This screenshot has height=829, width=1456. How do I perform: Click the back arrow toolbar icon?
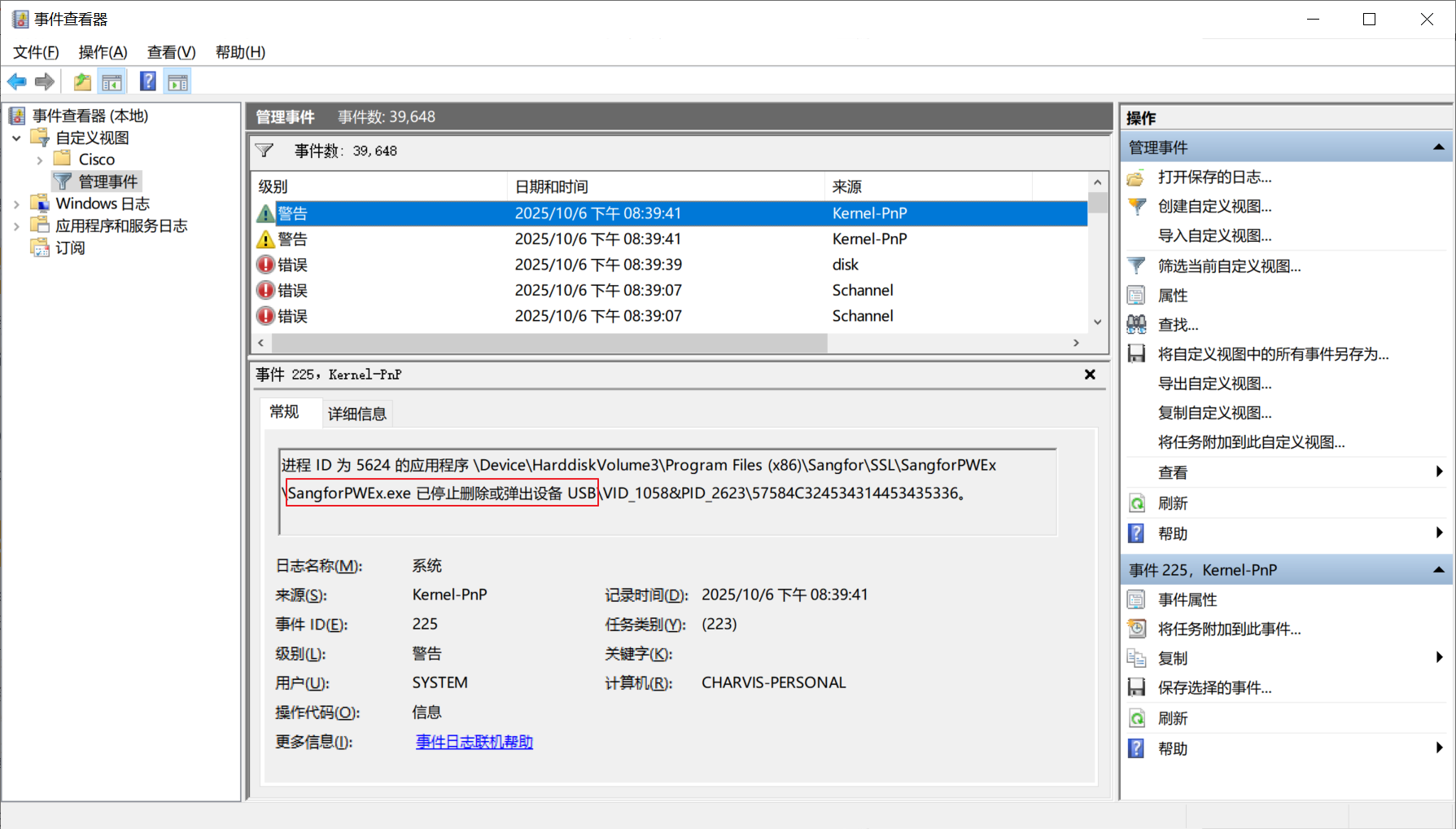click(x=16, y=81)
